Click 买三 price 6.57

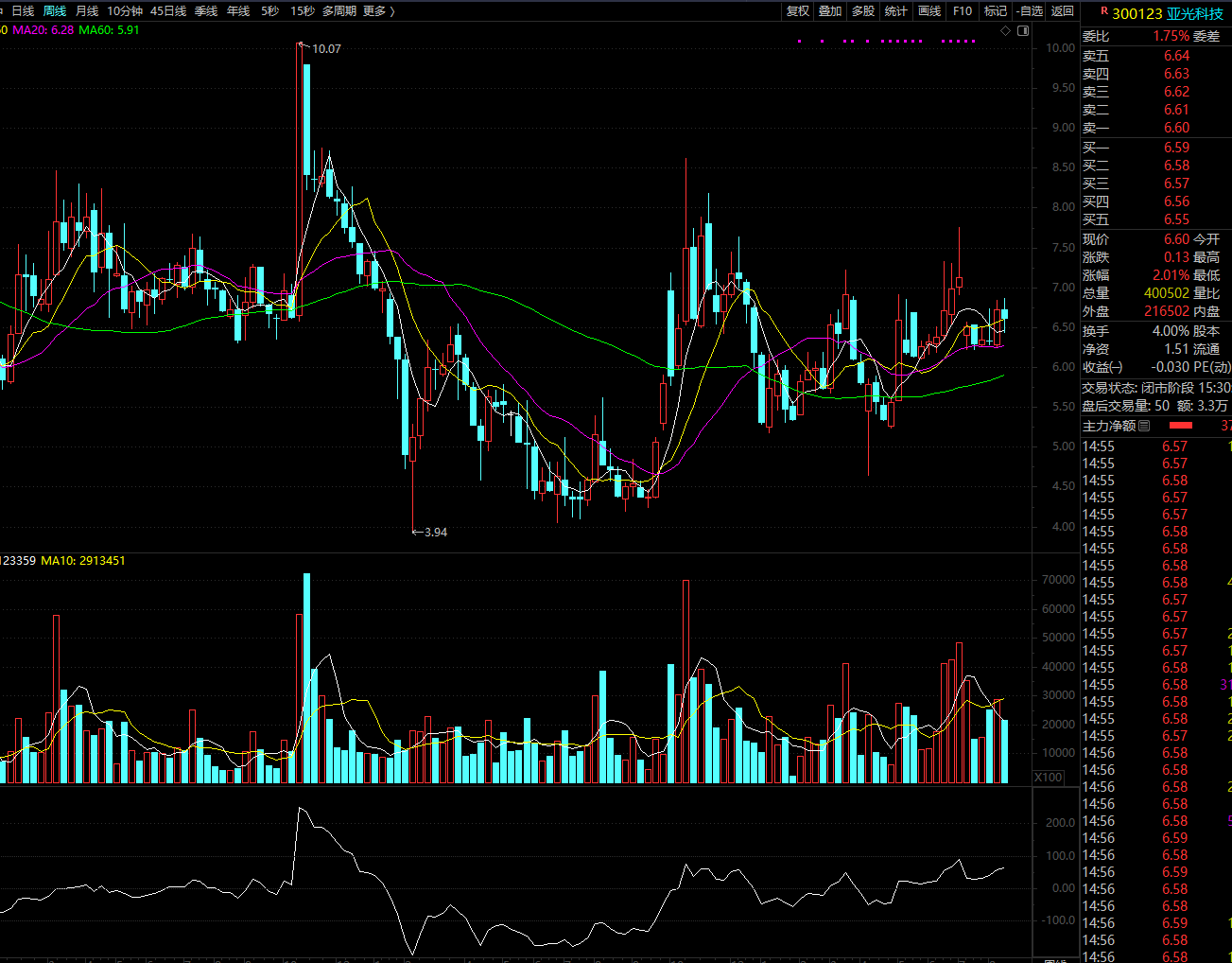[1176, 184]
